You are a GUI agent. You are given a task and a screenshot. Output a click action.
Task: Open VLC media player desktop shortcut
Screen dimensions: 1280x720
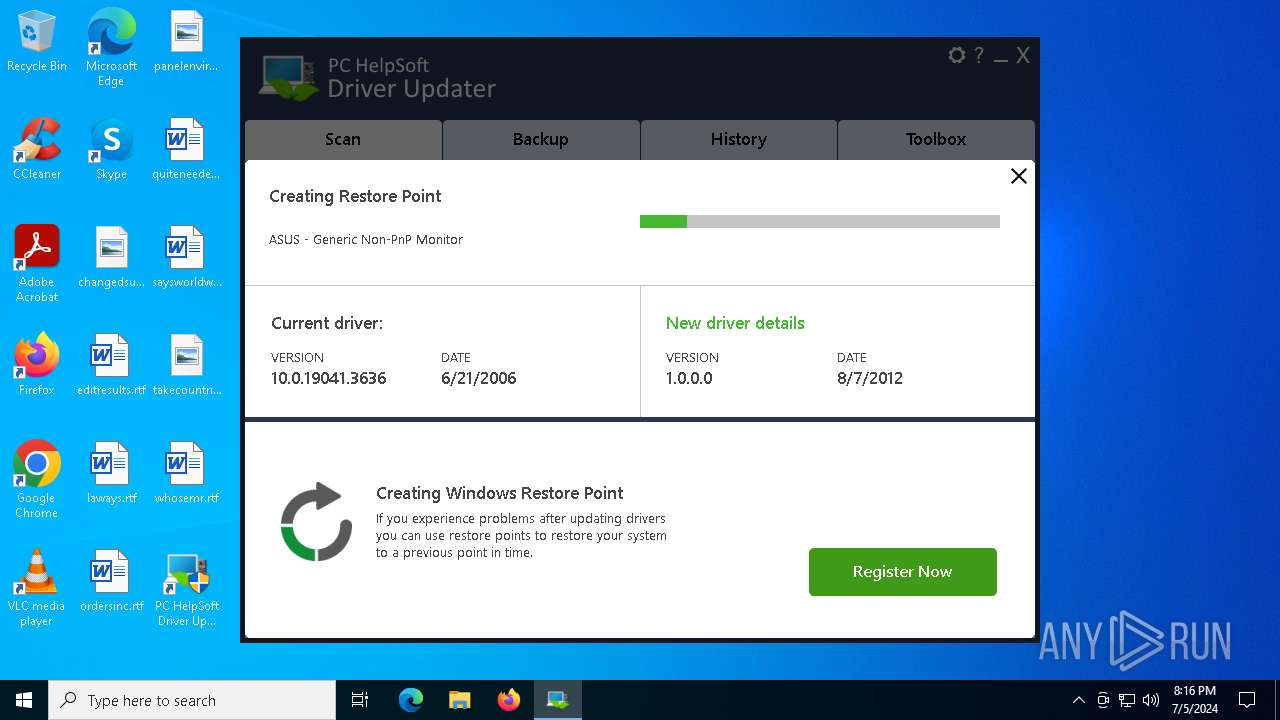[x=37, y=587]
